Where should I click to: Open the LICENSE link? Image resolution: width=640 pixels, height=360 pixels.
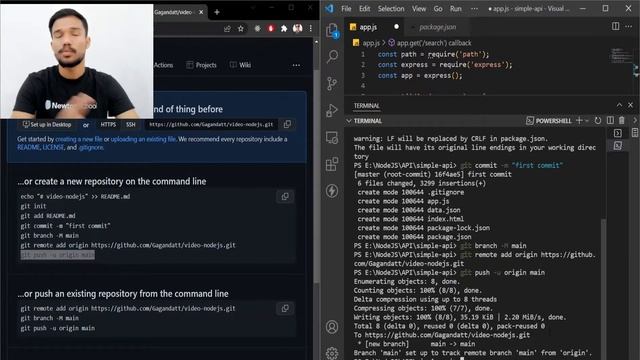pyautogui.click(x=53, y=147)
